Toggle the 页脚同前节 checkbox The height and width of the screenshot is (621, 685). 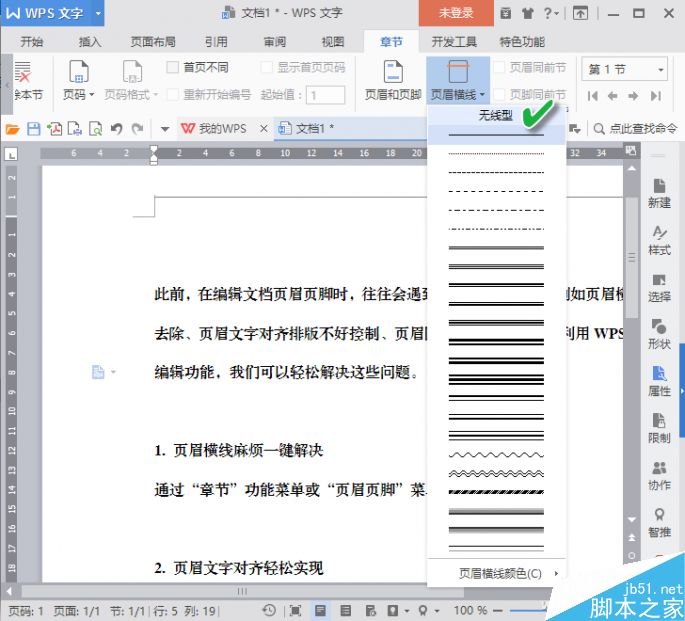click(500, 95)
